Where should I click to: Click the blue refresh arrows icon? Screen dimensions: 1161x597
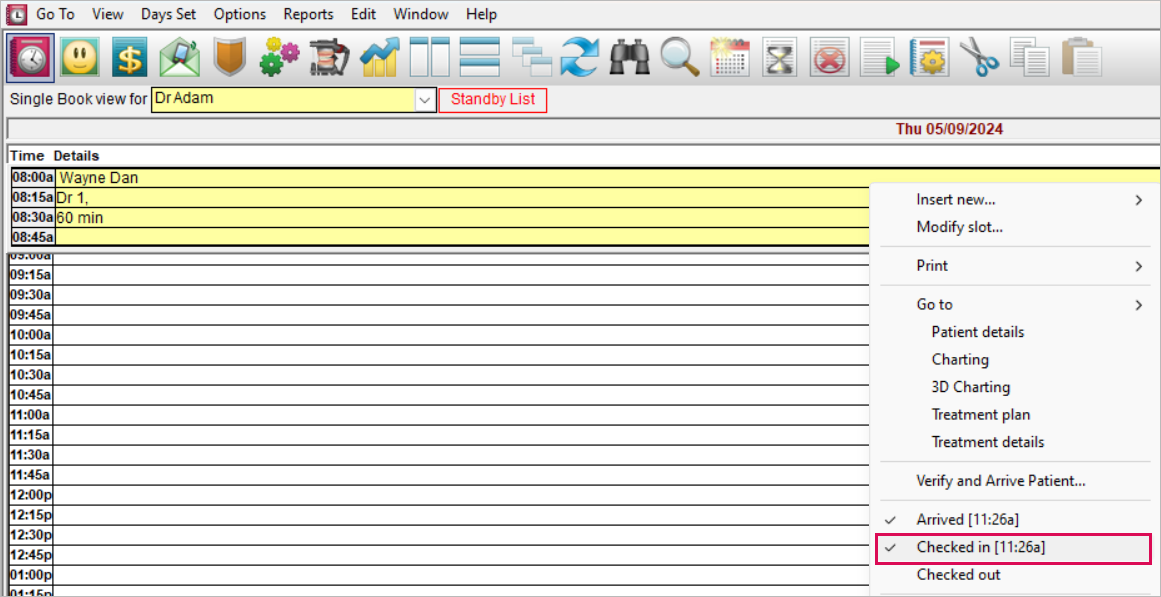tap(580, 58)
